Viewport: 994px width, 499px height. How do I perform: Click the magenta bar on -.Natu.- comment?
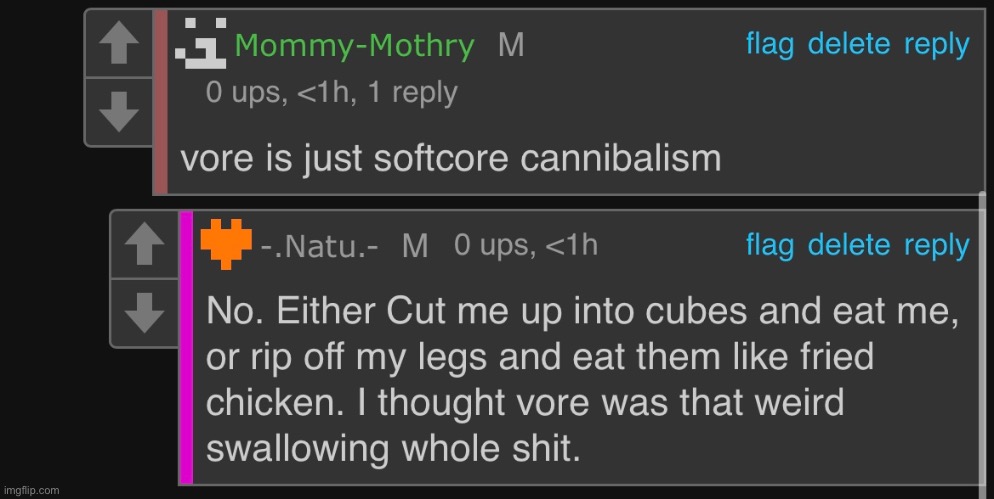click(x=186, y=347)
